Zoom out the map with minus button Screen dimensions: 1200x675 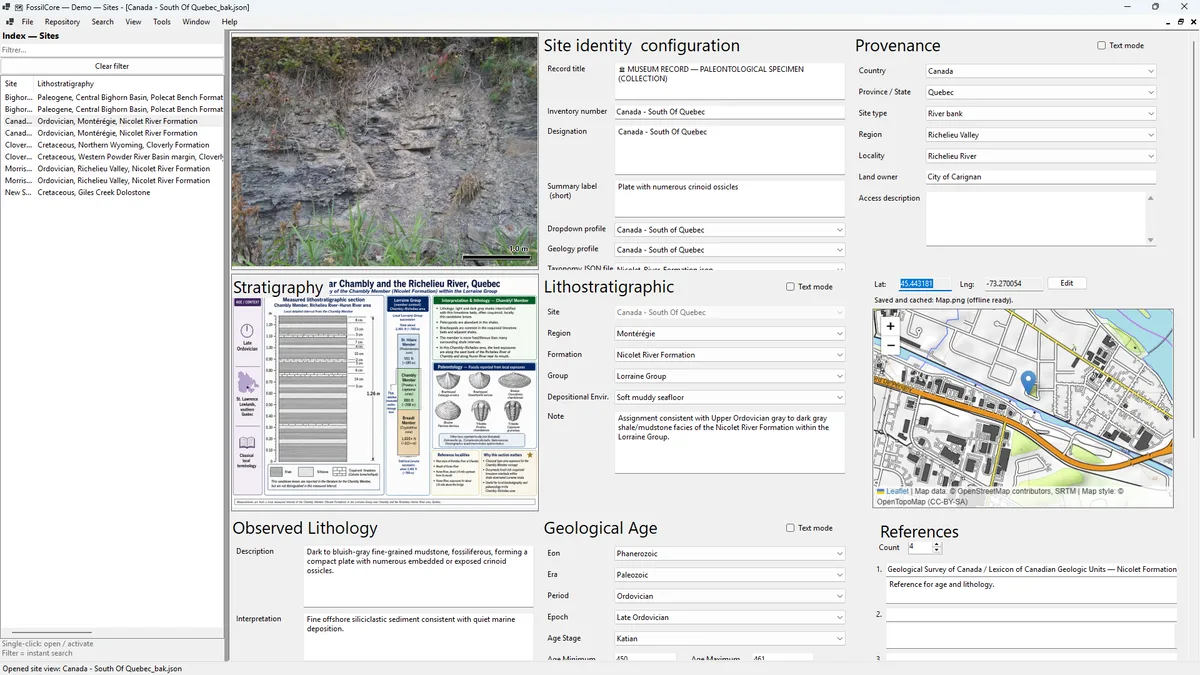point(890,345)
